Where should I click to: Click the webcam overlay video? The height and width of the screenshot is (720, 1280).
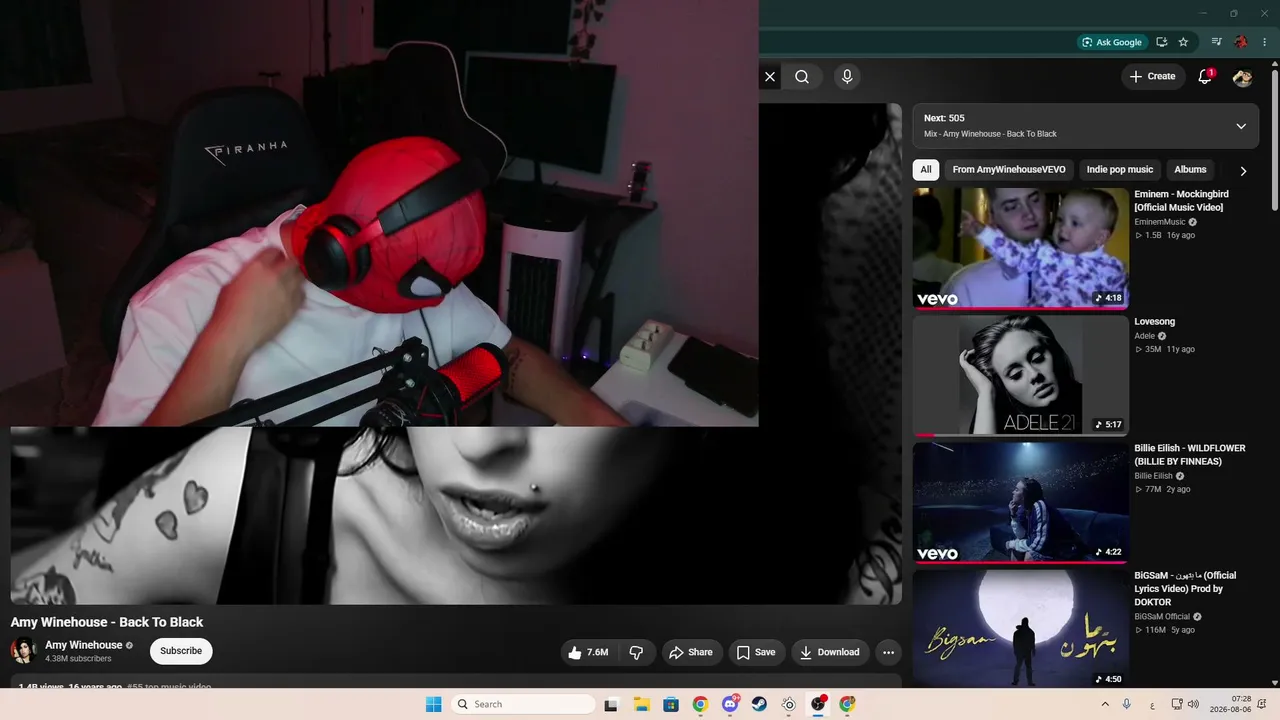click(x=379, y=213)
